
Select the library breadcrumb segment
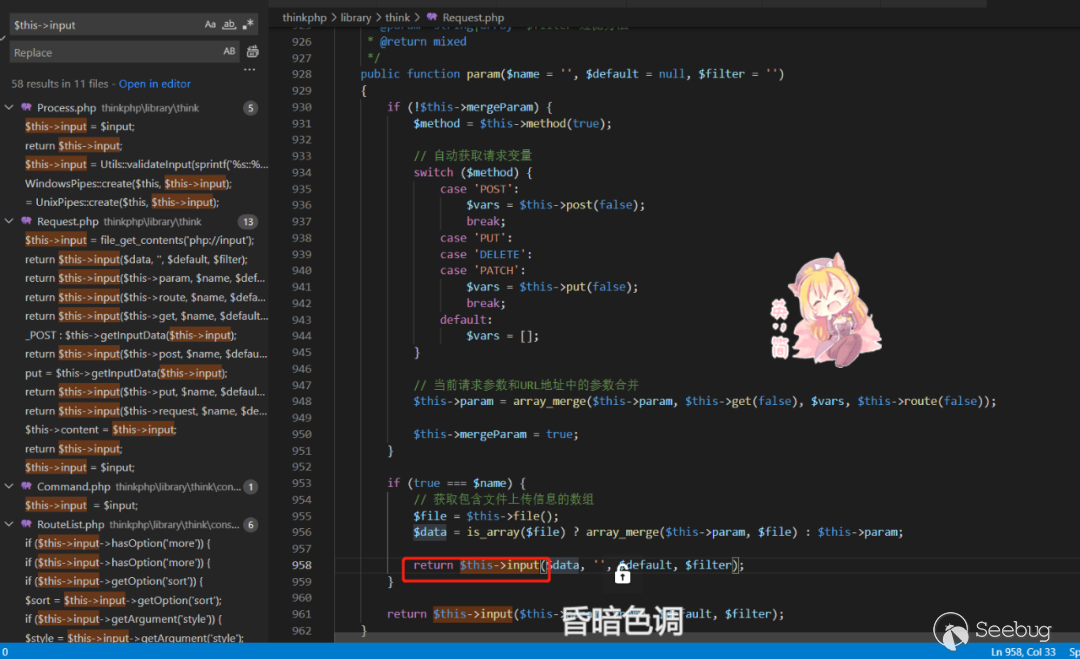[x=356, y=18]
